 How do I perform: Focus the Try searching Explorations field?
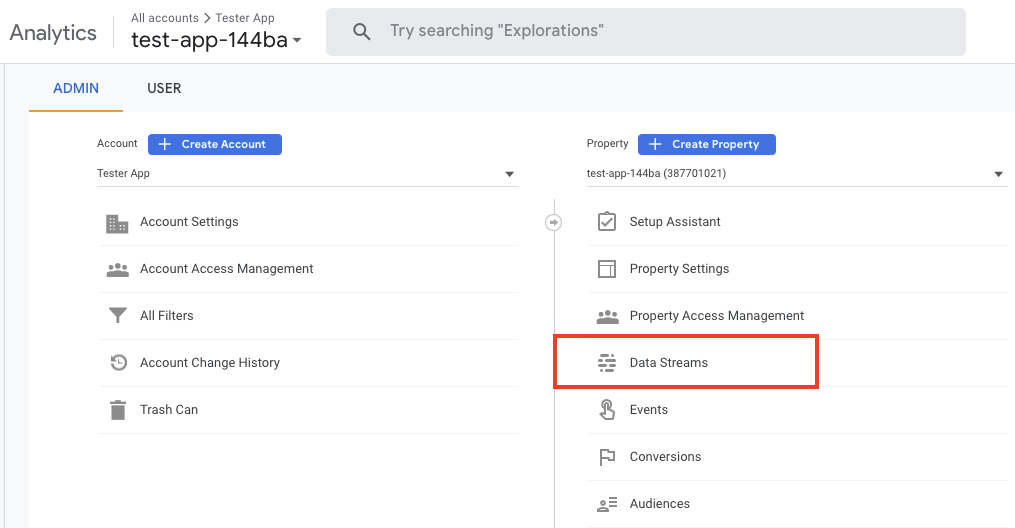(645, 32)
